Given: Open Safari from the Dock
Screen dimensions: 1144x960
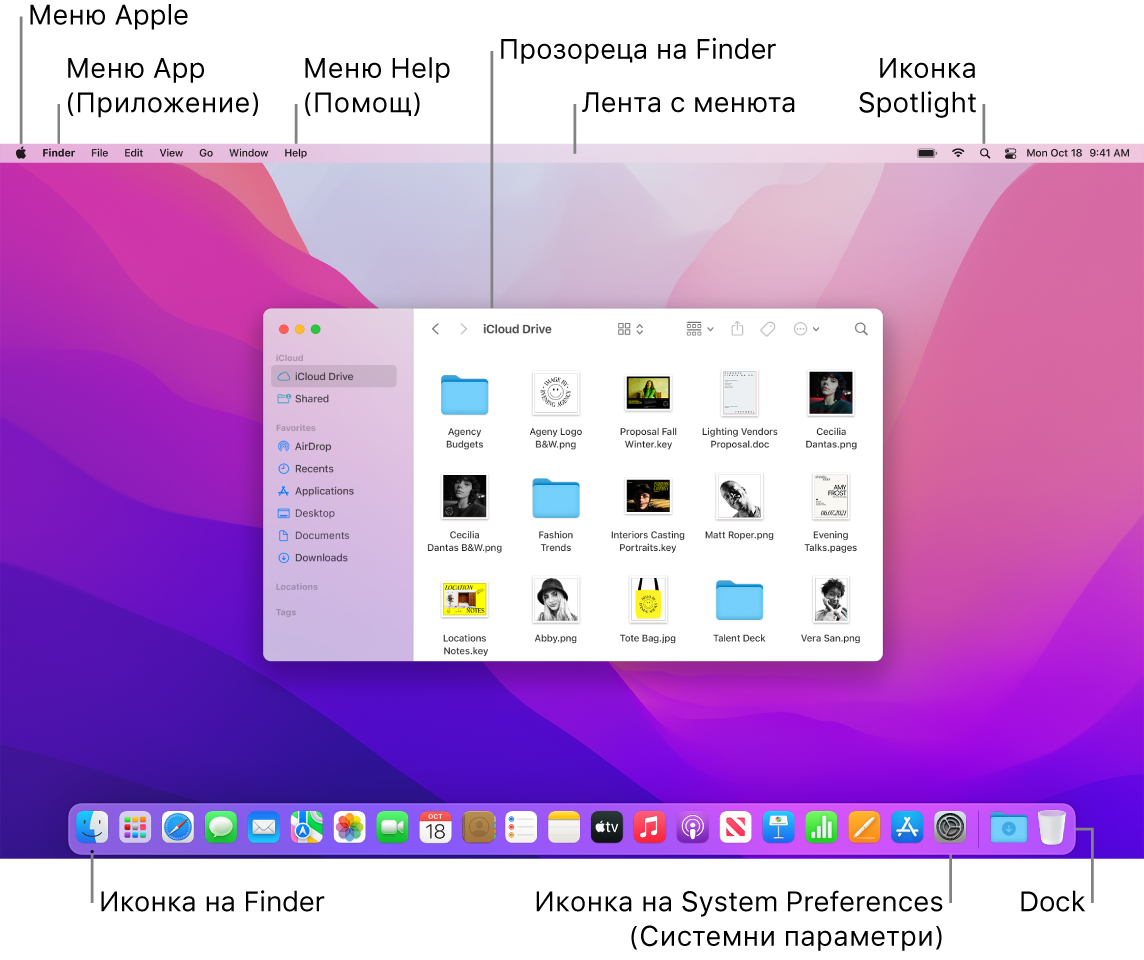Looking at the screenshot, I should [x=178, y=827].
